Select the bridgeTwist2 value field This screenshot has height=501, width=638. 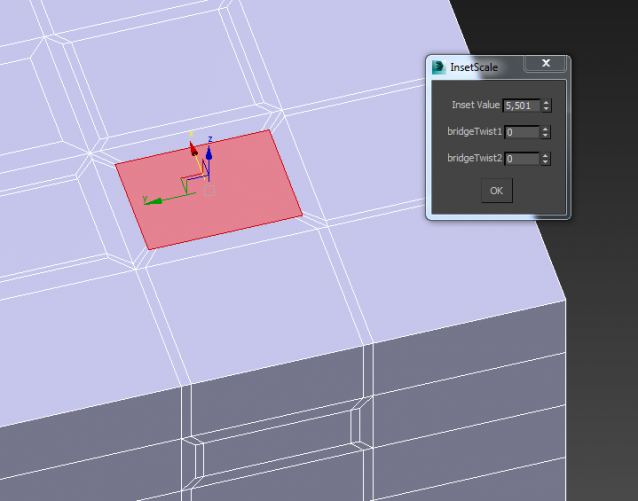pyautogui.click(x=520, y=158)
